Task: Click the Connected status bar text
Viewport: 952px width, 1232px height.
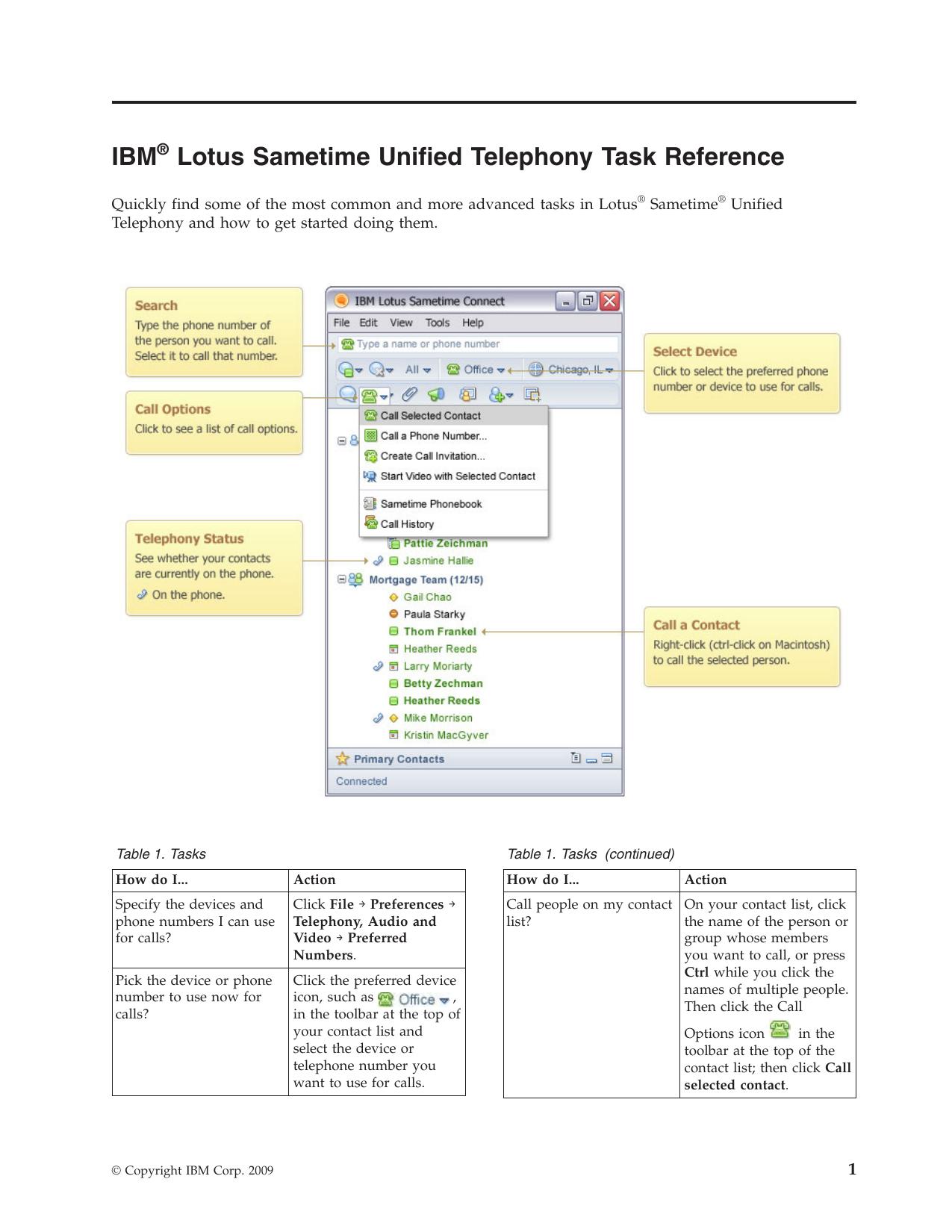Action: (x=361, y=781)
